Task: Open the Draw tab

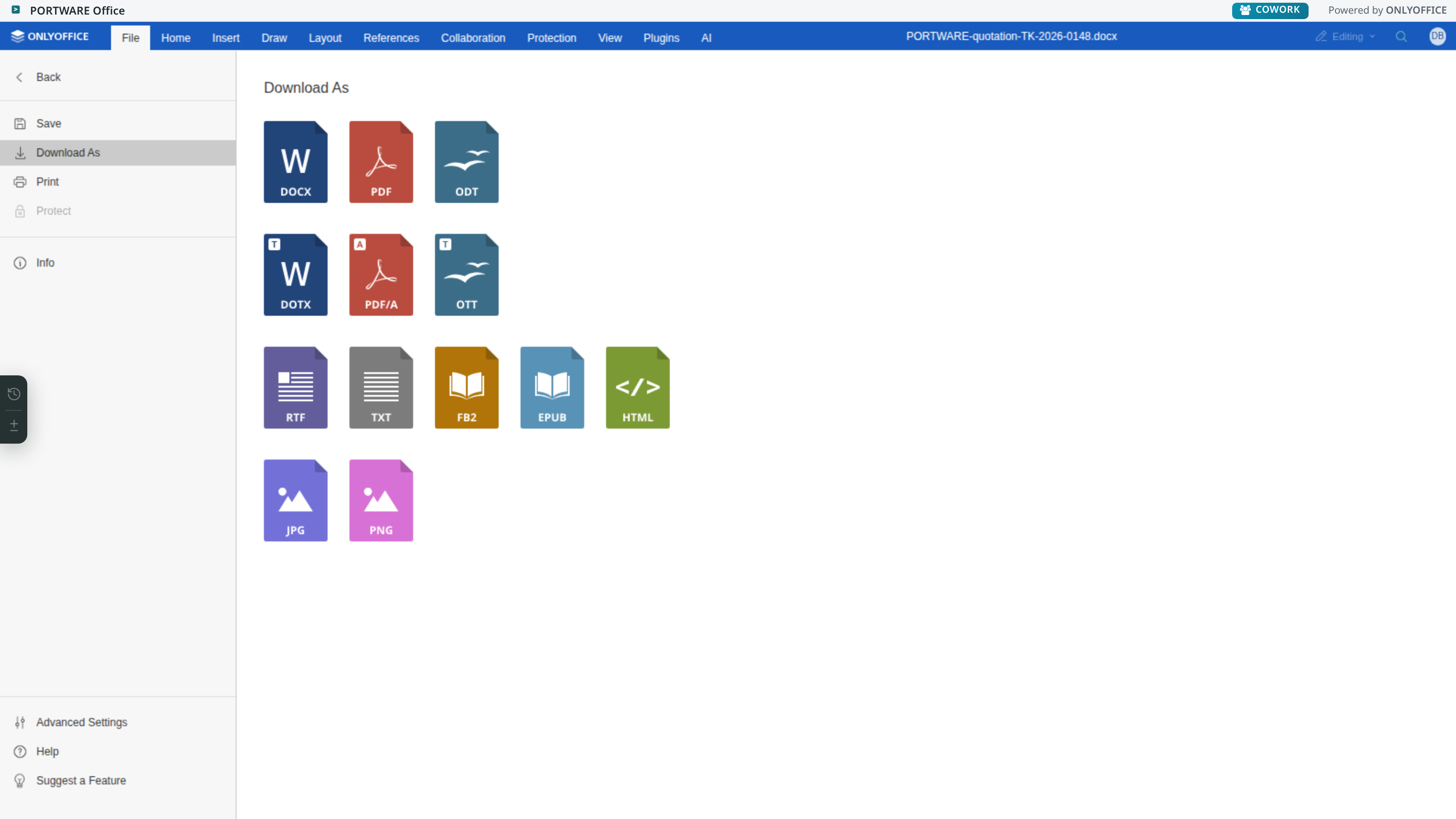Action: point(274,38)
